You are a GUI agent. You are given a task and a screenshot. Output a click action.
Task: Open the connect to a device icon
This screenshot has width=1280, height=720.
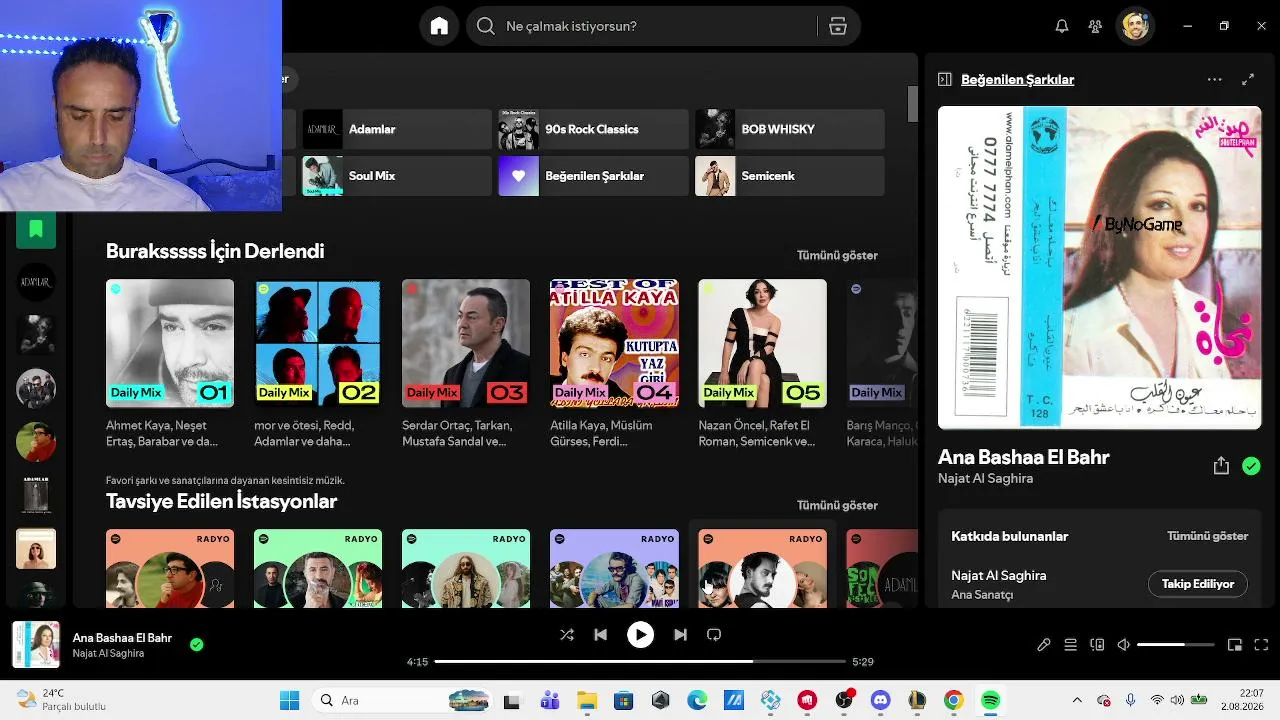point(1097,645)
